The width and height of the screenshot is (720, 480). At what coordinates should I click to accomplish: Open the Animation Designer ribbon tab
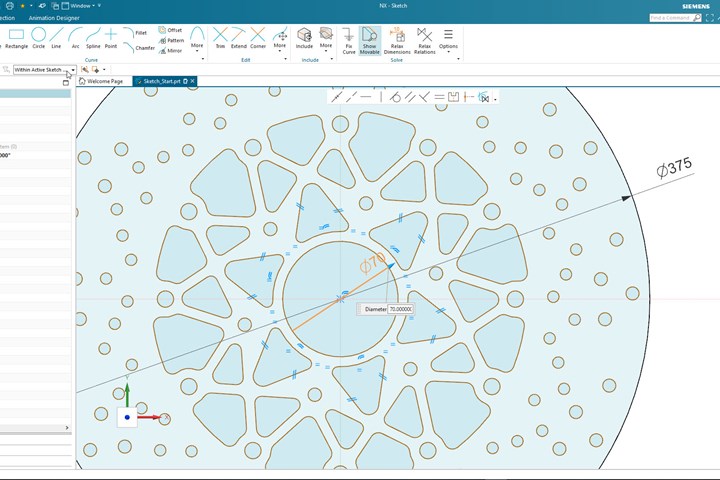54,18
